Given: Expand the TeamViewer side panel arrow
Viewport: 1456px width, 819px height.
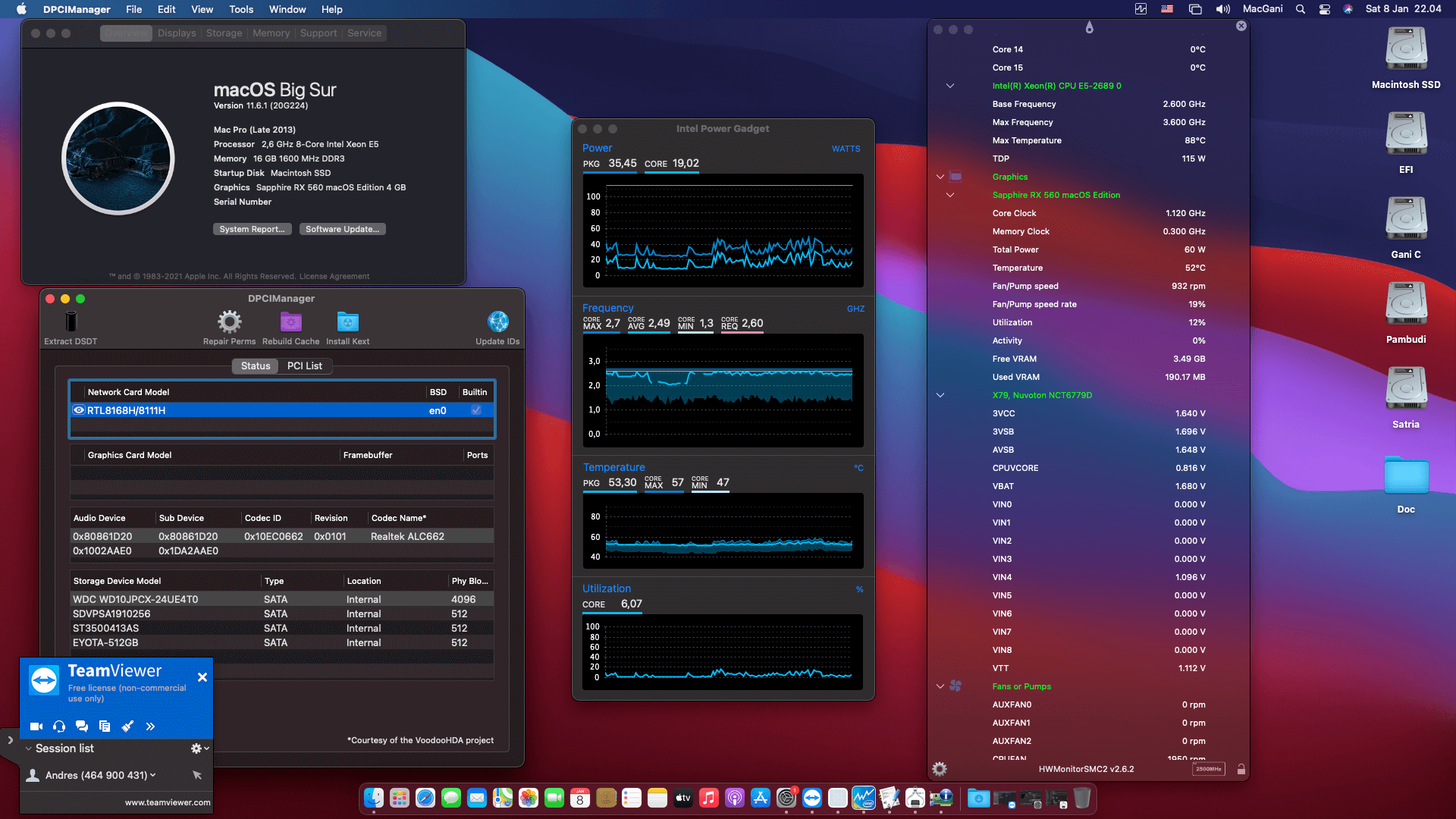Looking at the screenshot, I should (x=10, y=740).
